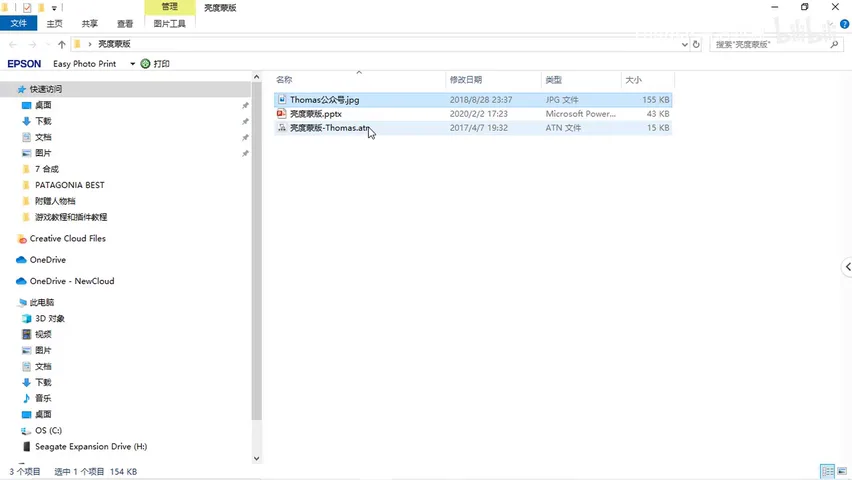Select 此电脑 in navigation pane
This screenshot has width=852, height=480.
point(42,302)
